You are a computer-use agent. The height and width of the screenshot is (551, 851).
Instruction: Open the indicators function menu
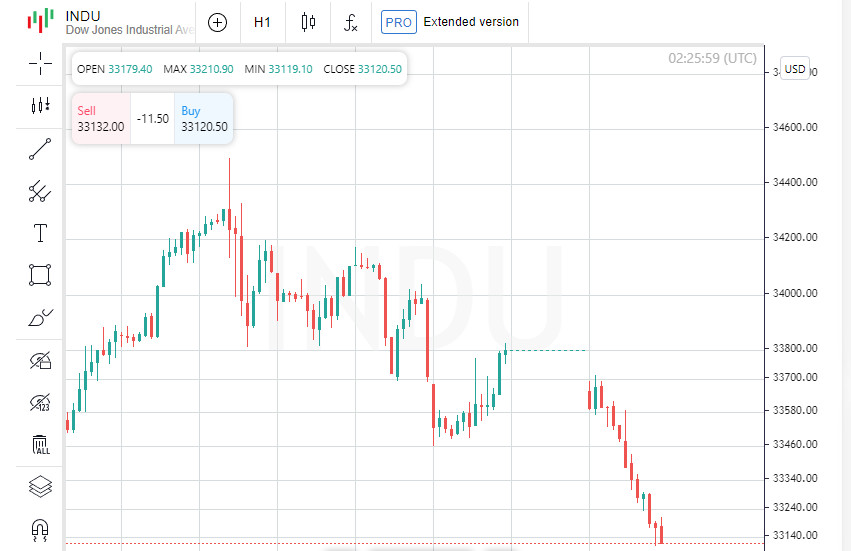[350, 22]
